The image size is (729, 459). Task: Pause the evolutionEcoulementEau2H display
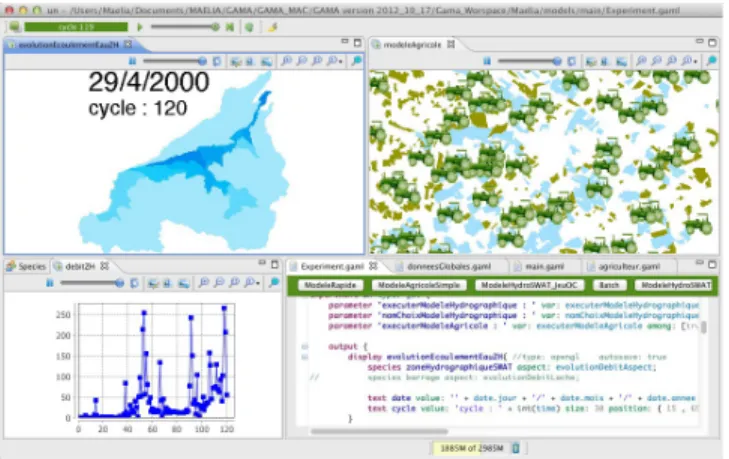[133, 61]
